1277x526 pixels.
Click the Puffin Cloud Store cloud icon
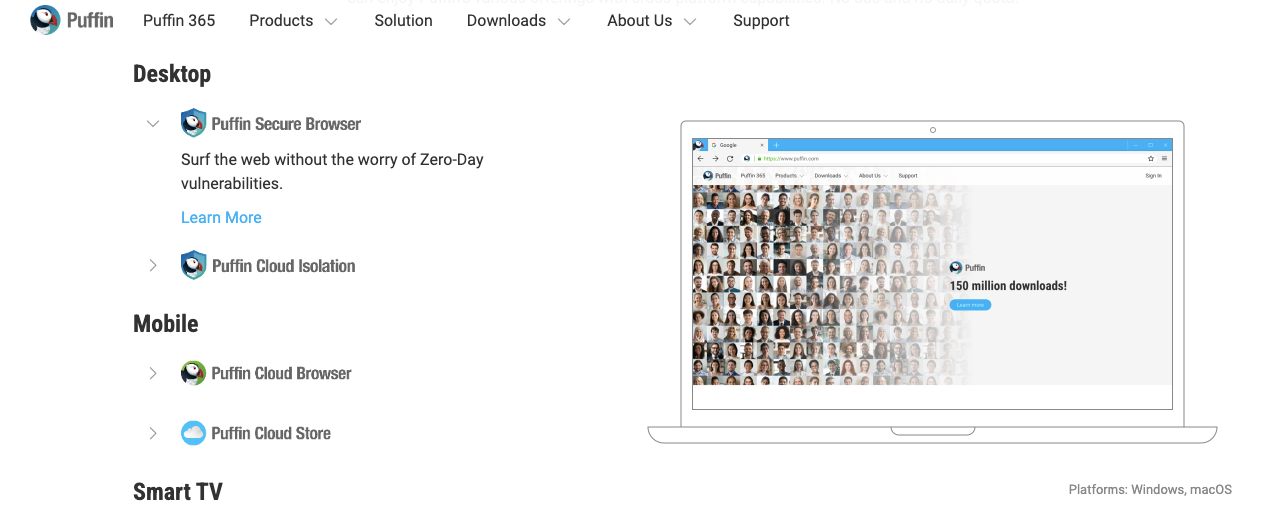193,433
